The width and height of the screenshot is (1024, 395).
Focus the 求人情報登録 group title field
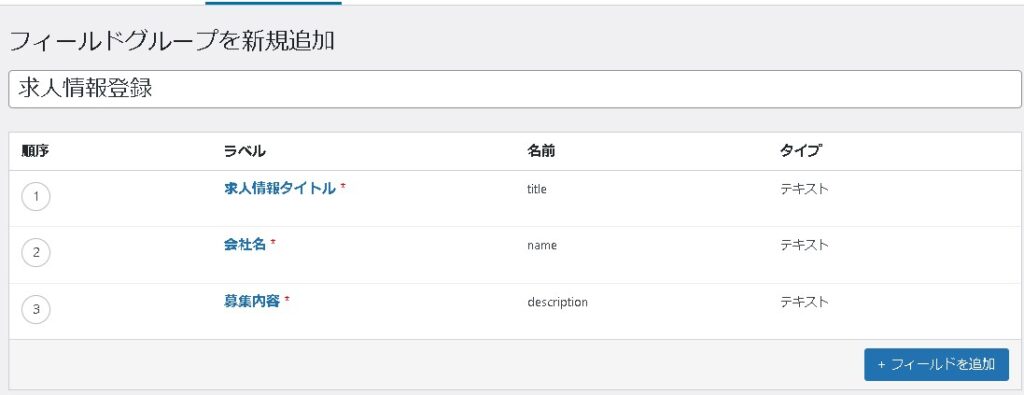[x=515, y=89]
